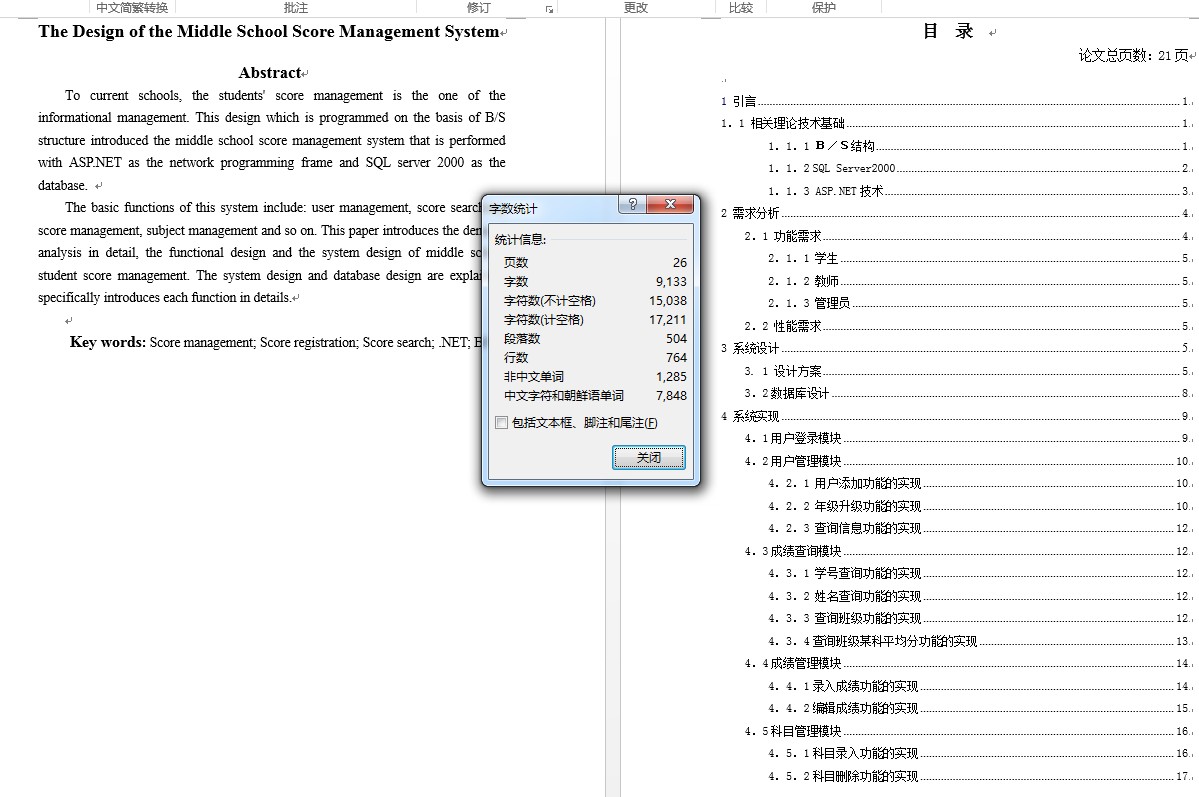Click the Abstract heading

(270, 73)
